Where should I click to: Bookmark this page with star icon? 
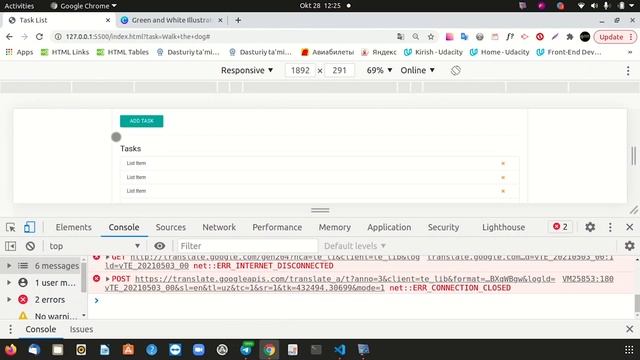coord(431,37)
